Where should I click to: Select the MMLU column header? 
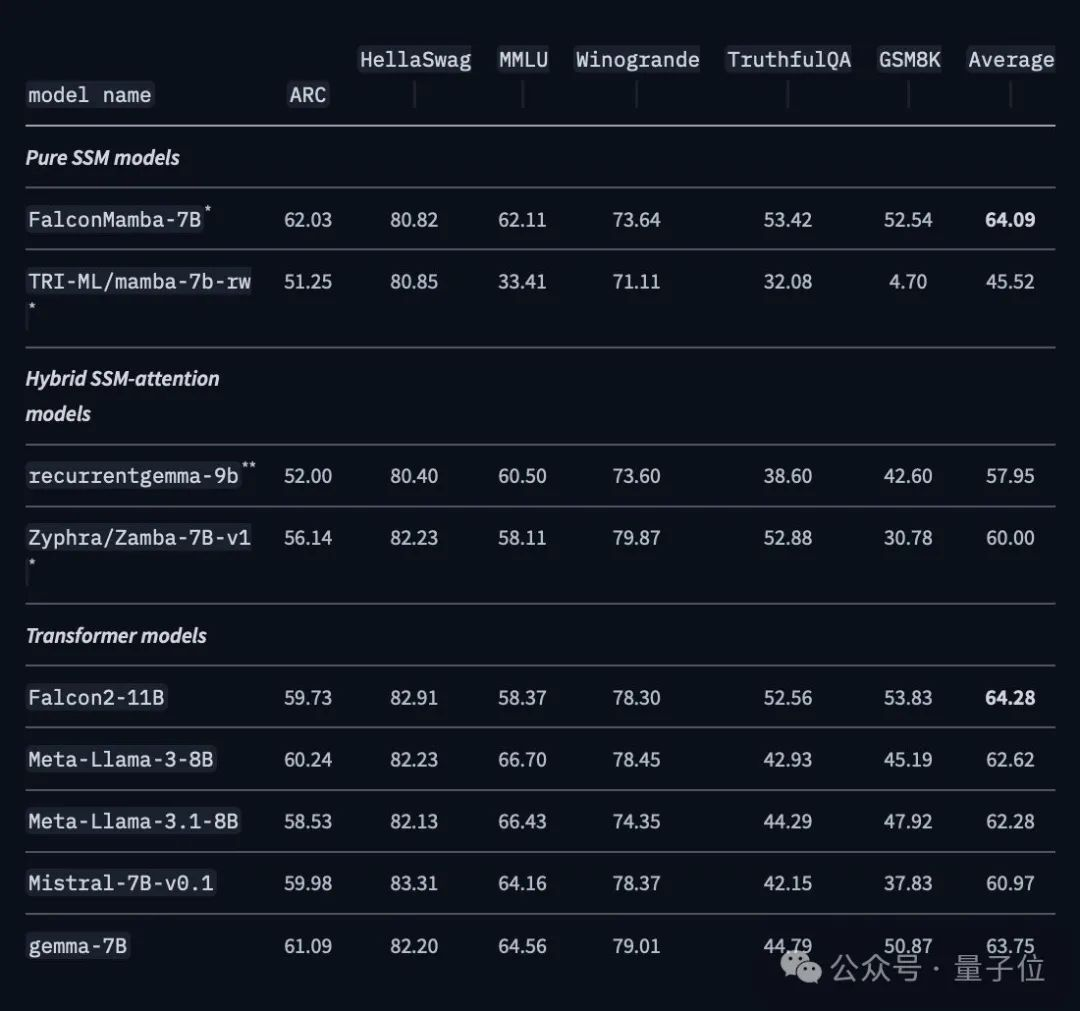[x=523, y=60]
